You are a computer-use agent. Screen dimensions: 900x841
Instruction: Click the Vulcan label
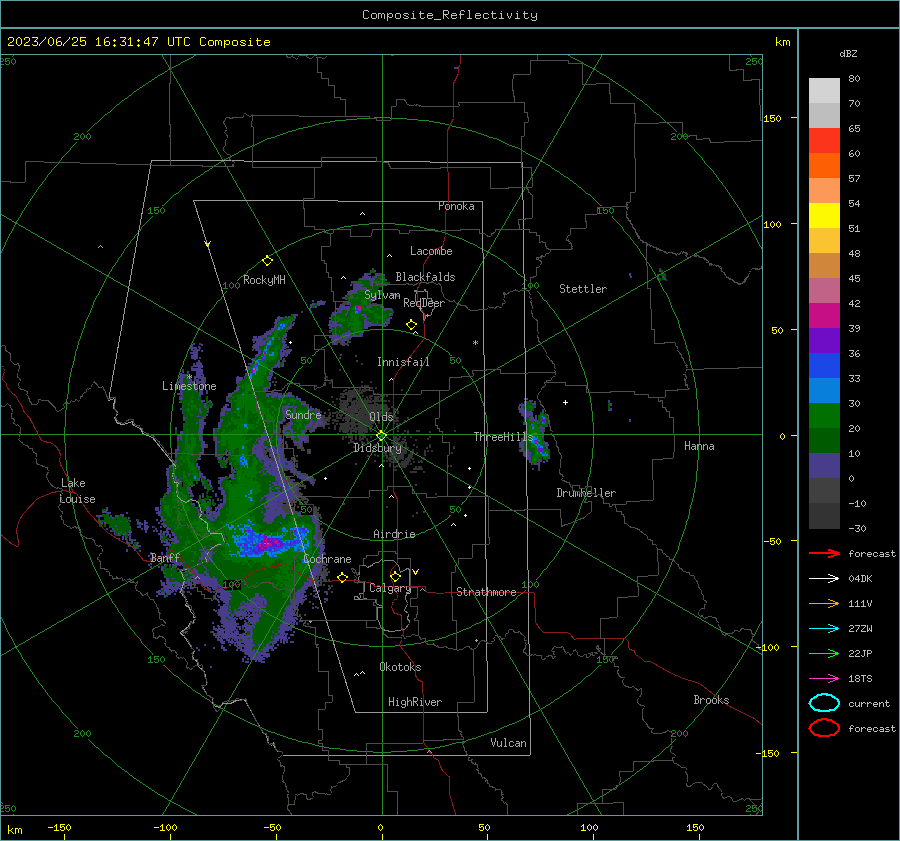509,743
